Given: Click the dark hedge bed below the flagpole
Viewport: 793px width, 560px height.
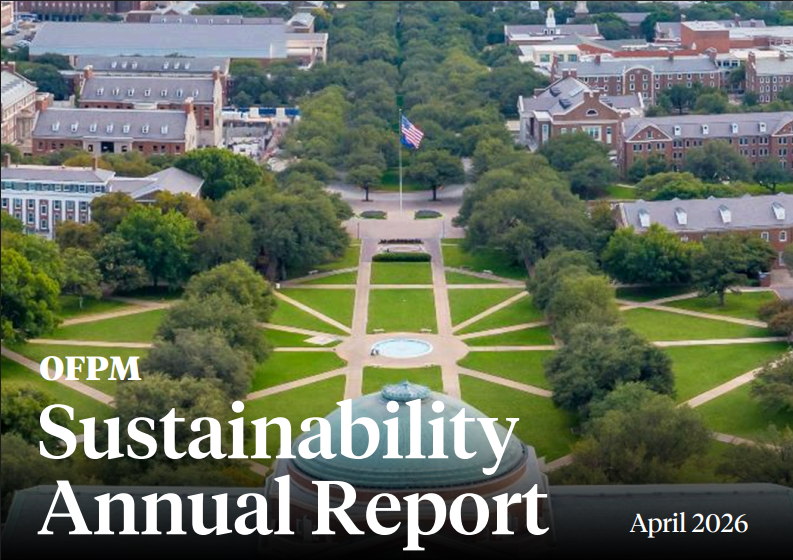Looking at the screenshot, I should coord(401,256).
